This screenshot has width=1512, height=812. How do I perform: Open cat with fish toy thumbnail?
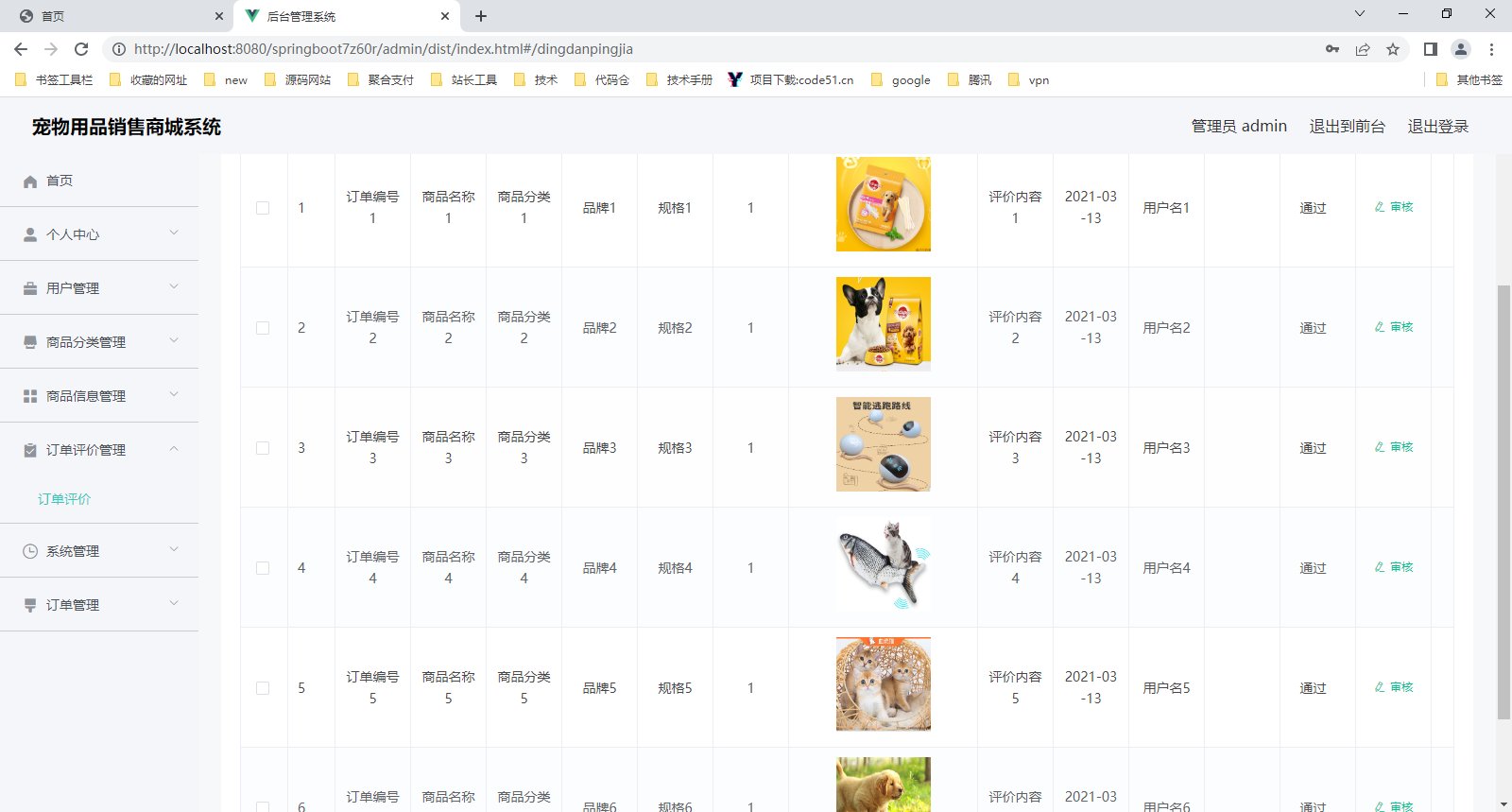[884, 564]
